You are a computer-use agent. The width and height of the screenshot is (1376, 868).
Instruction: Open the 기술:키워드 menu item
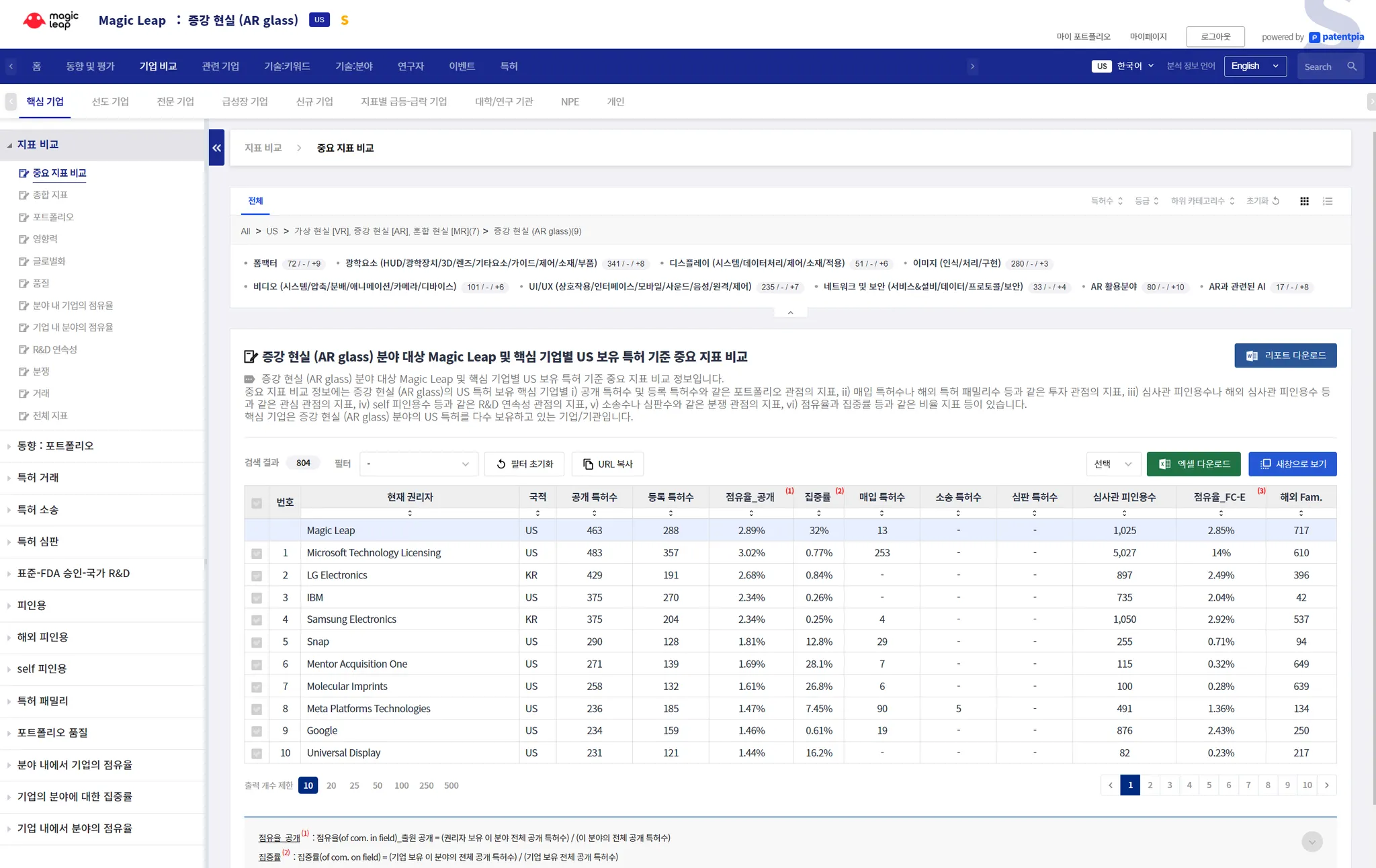click(287, 67)
